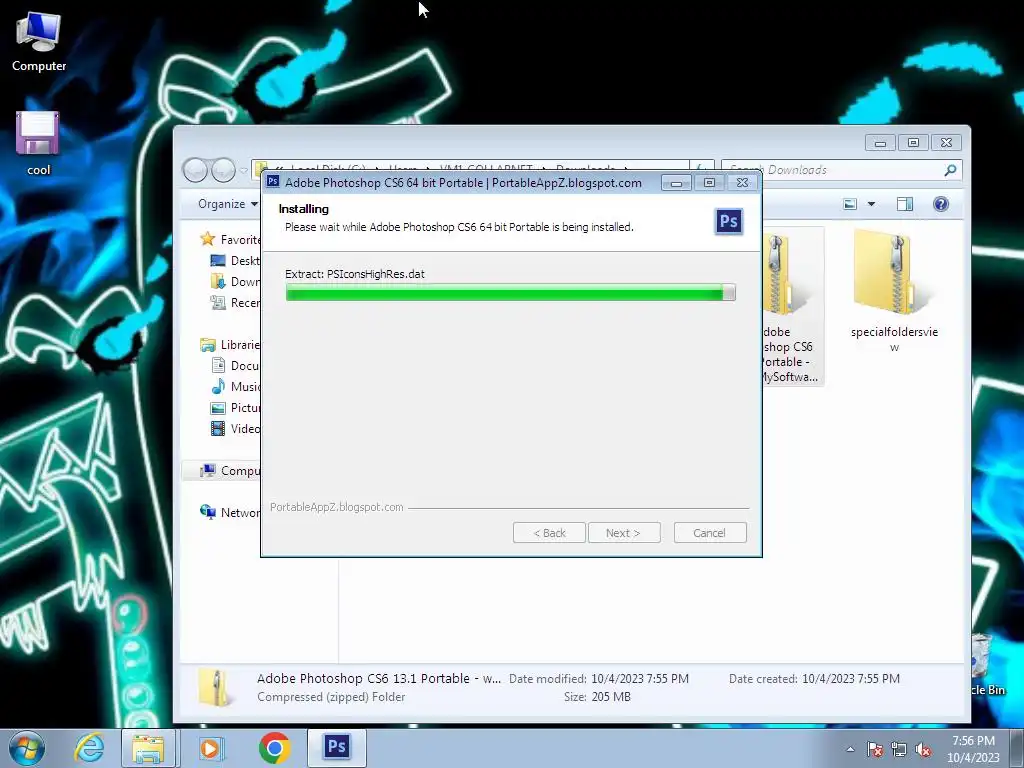The image size is (1024, 768).
Task: Select Favorites in the navigation pane
Action: tap(230, 240)
